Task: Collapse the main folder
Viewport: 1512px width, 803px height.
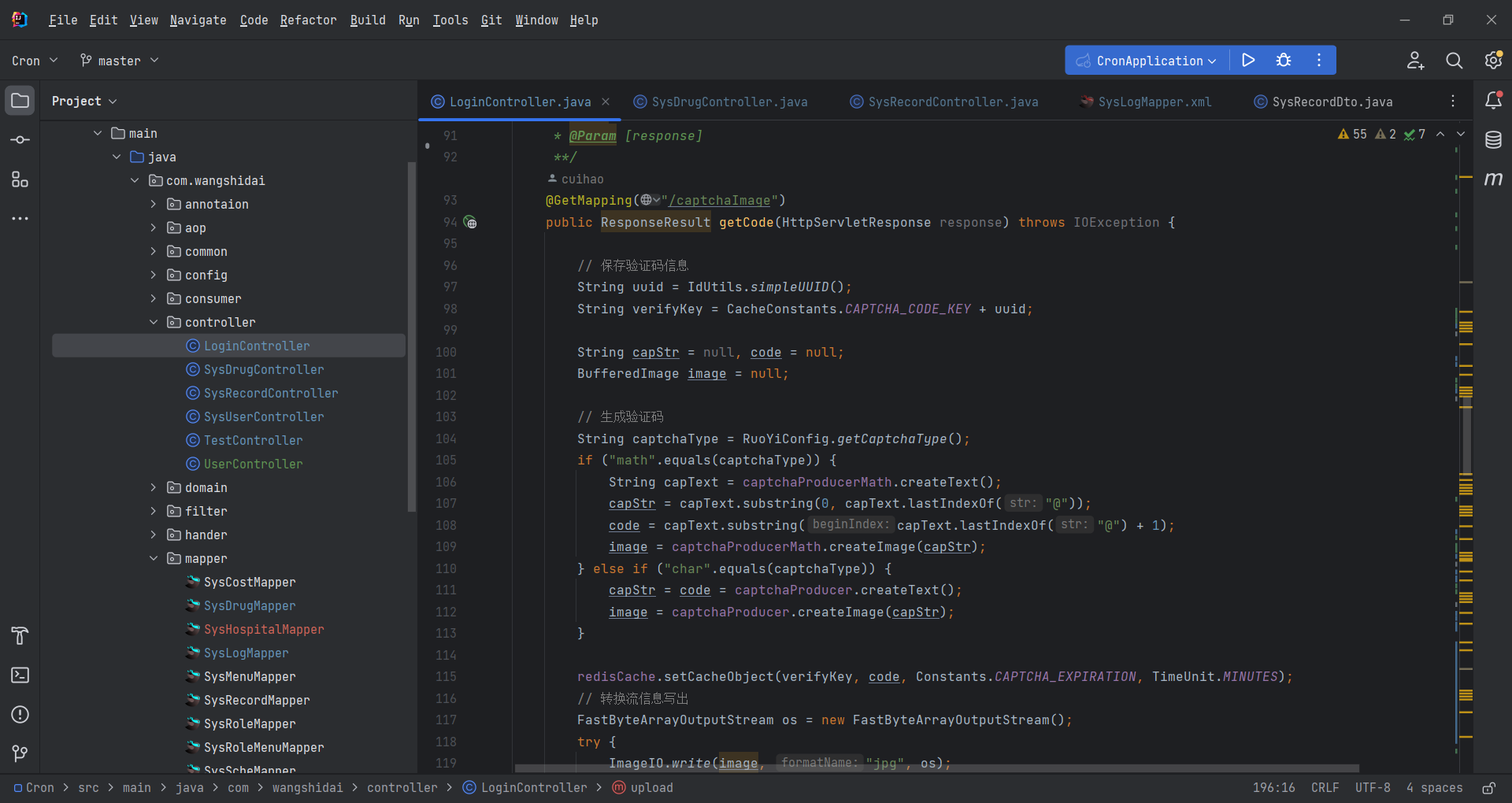Action: click(98, 133)
